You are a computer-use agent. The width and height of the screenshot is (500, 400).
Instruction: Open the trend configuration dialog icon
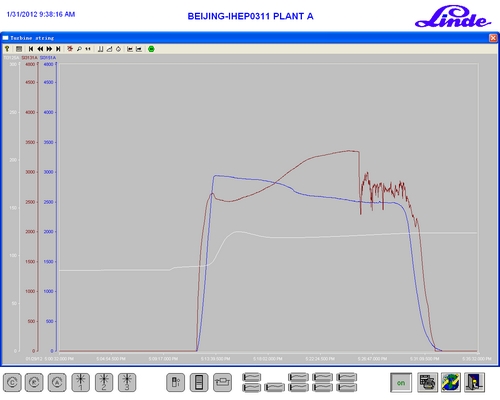tap(19, 49)
